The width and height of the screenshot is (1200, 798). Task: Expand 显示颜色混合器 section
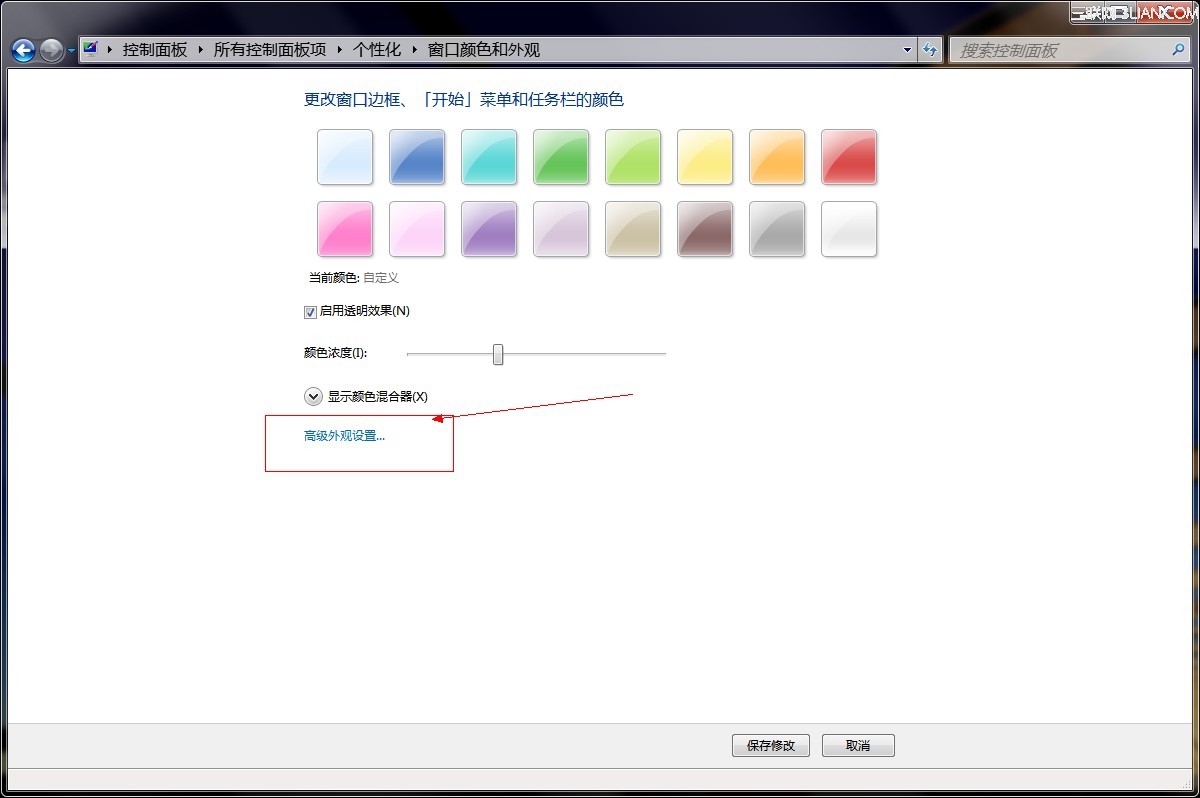(x=313, y=397)
